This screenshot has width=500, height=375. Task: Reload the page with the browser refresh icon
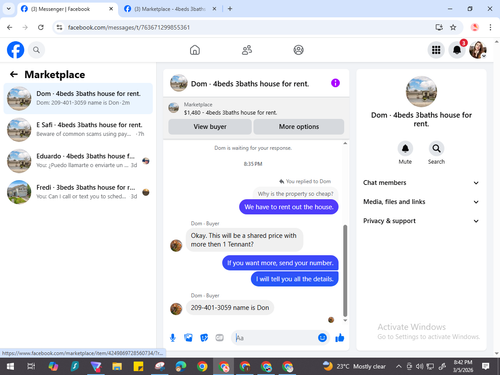coord(41,27)
